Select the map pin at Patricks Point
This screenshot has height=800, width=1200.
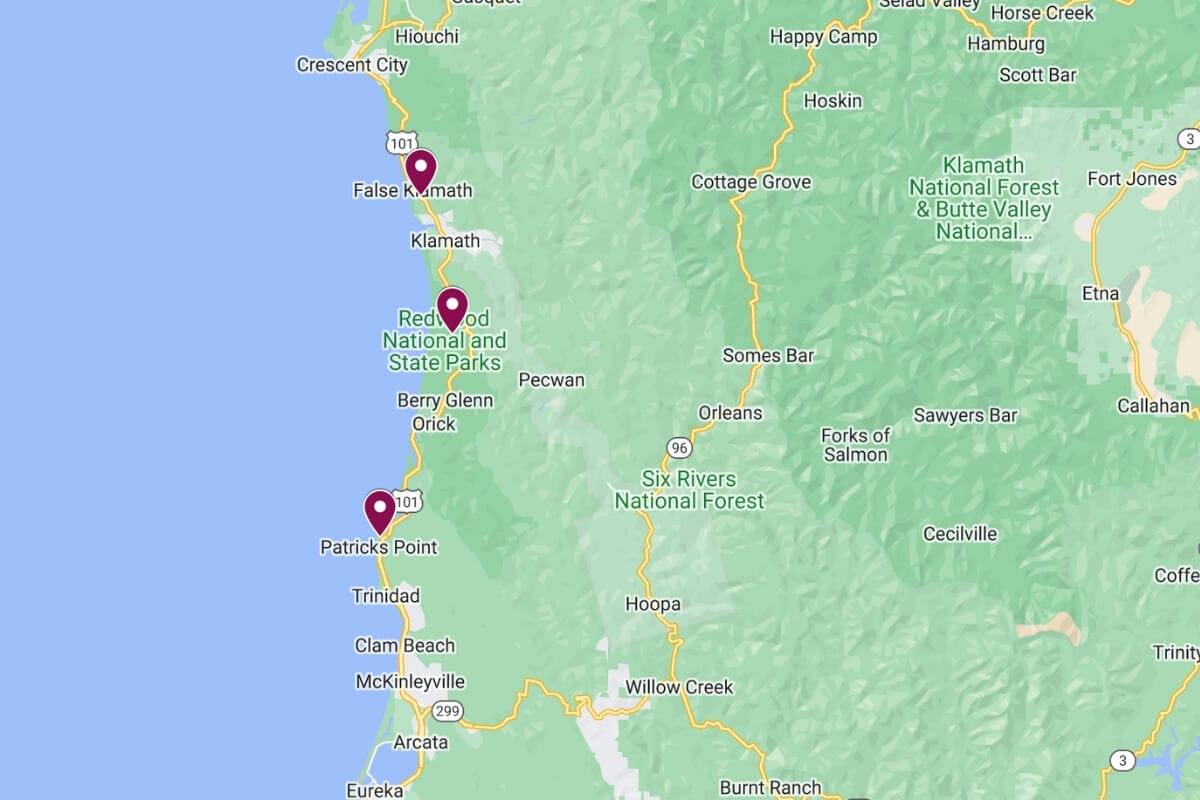pyautogui.click(x=380, y=512)
